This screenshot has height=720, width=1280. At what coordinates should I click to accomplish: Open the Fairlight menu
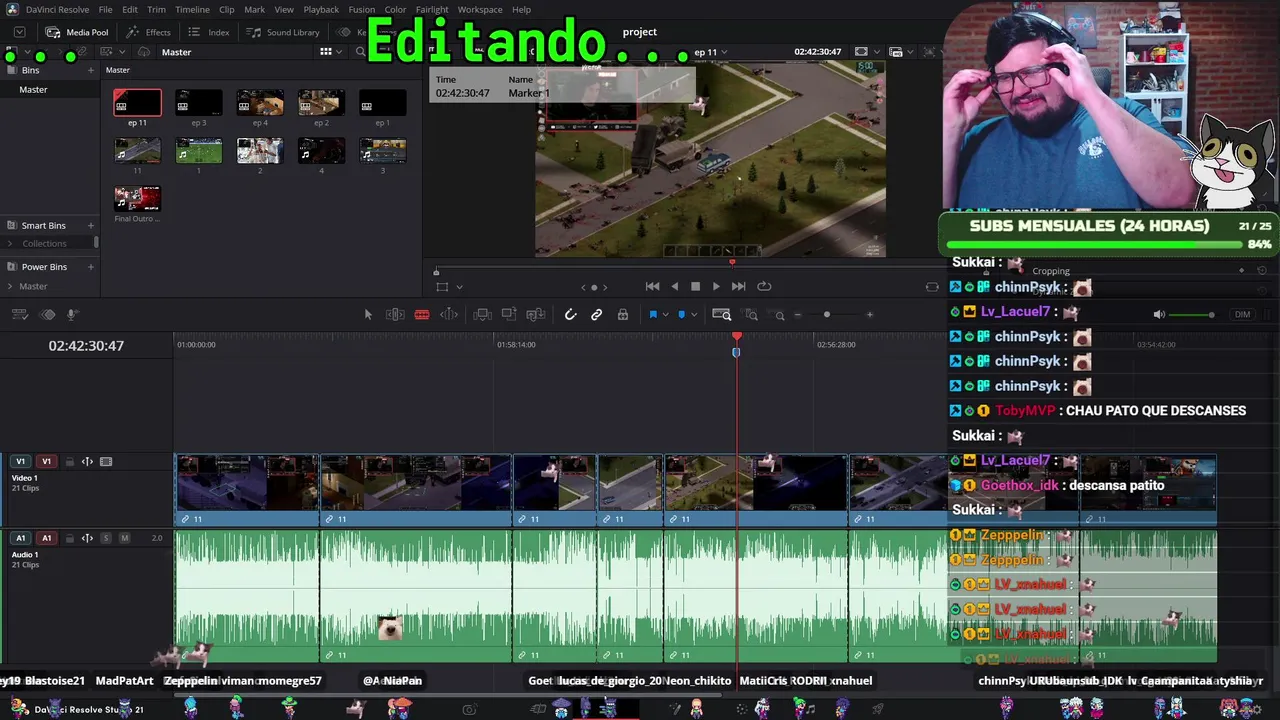pos(432,10)
